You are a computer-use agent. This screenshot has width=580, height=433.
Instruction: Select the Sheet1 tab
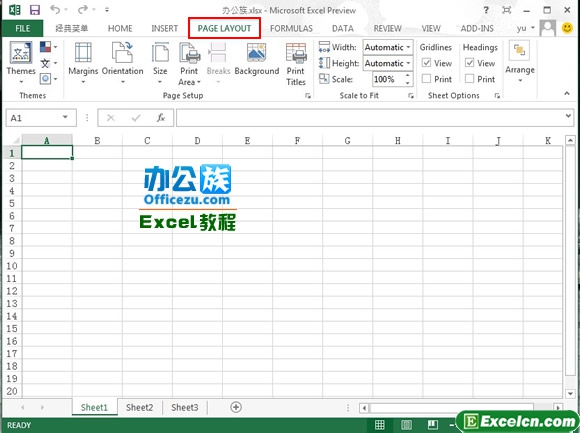pyautogui.click(x=94, y=407)
